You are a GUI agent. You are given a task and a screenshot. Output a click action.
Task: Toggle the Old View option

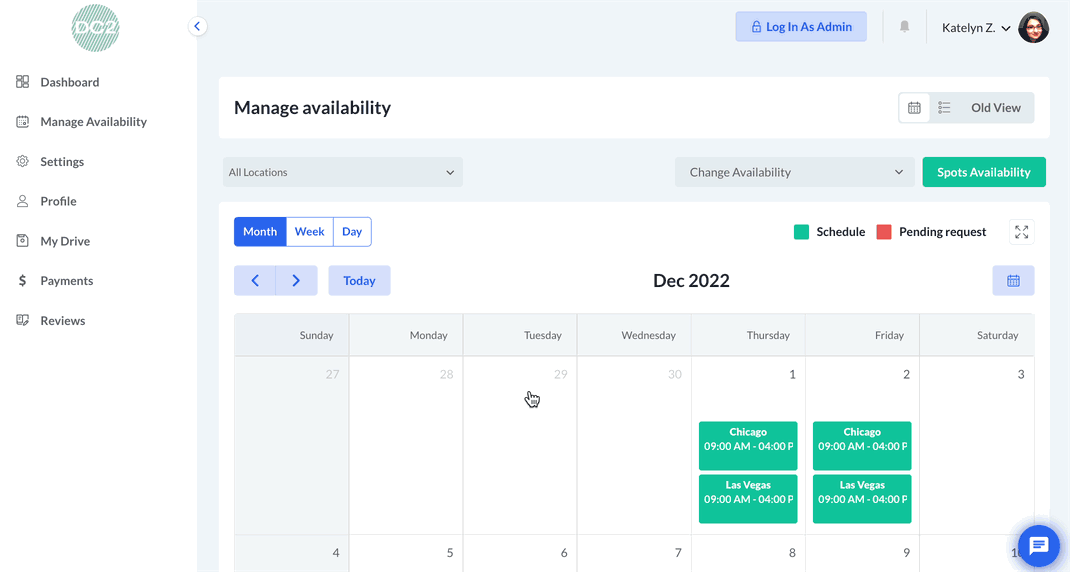(x=995, y=108)
